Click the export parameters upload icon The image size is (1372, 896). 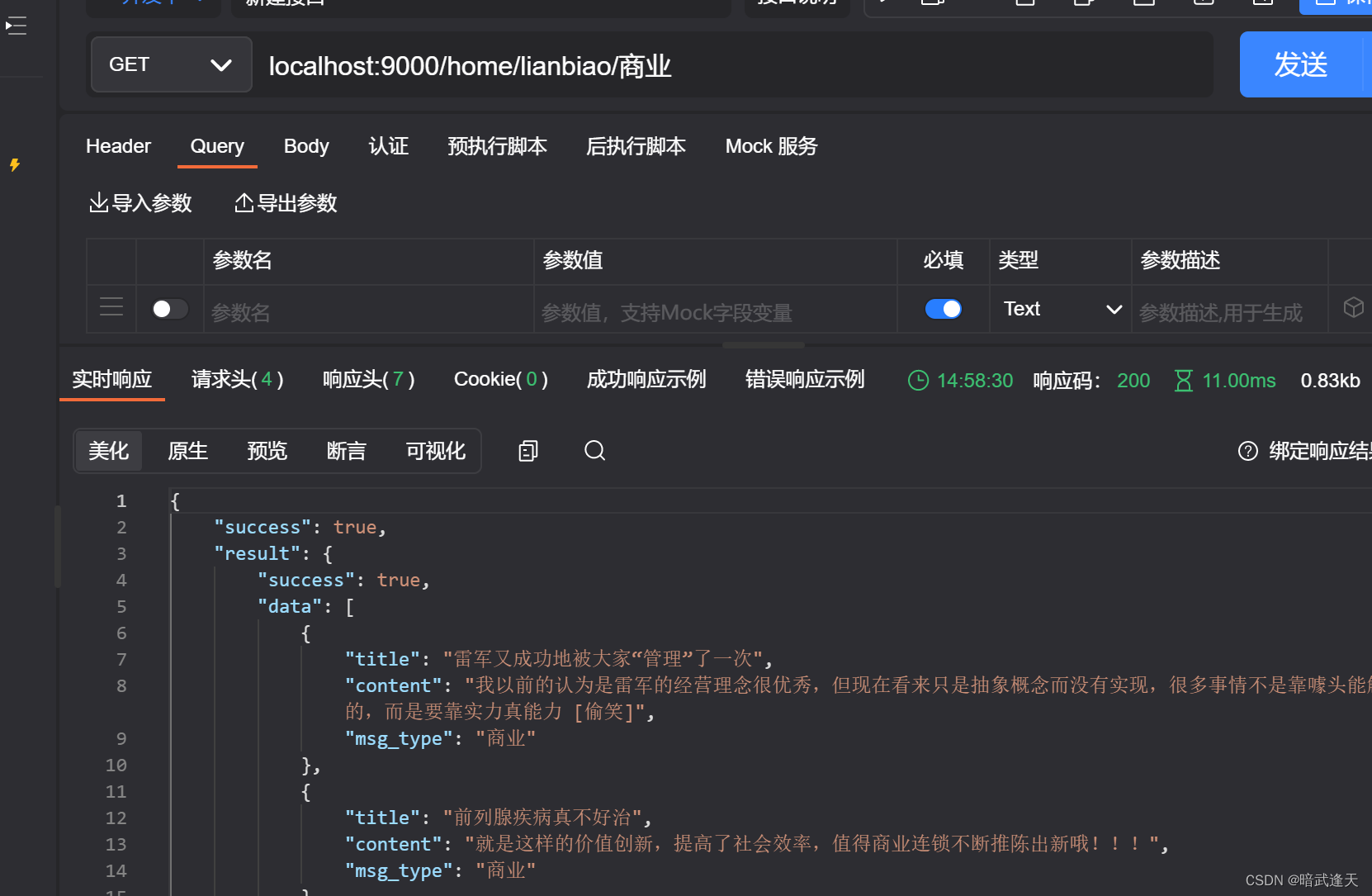click(244, 202)
